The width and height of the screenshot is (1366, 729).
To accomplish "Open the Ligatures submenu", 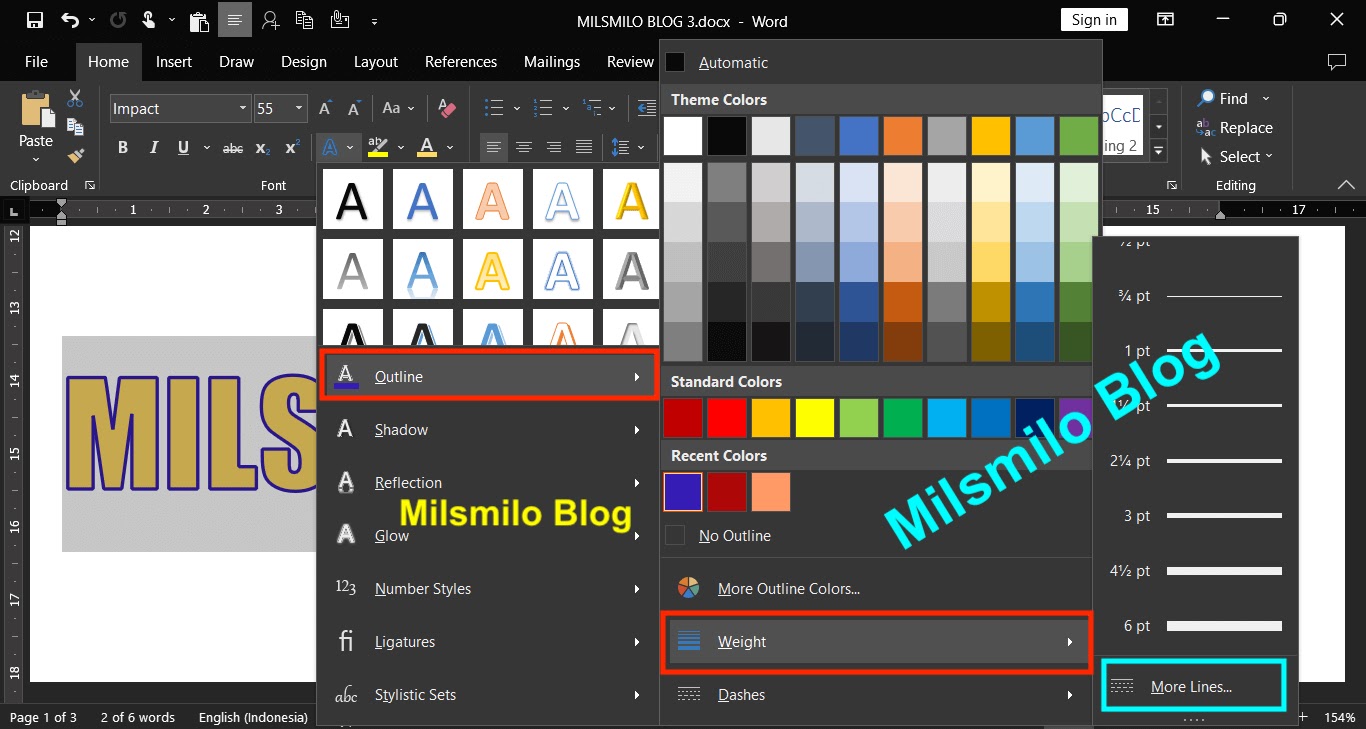I will tap(488, 642).
